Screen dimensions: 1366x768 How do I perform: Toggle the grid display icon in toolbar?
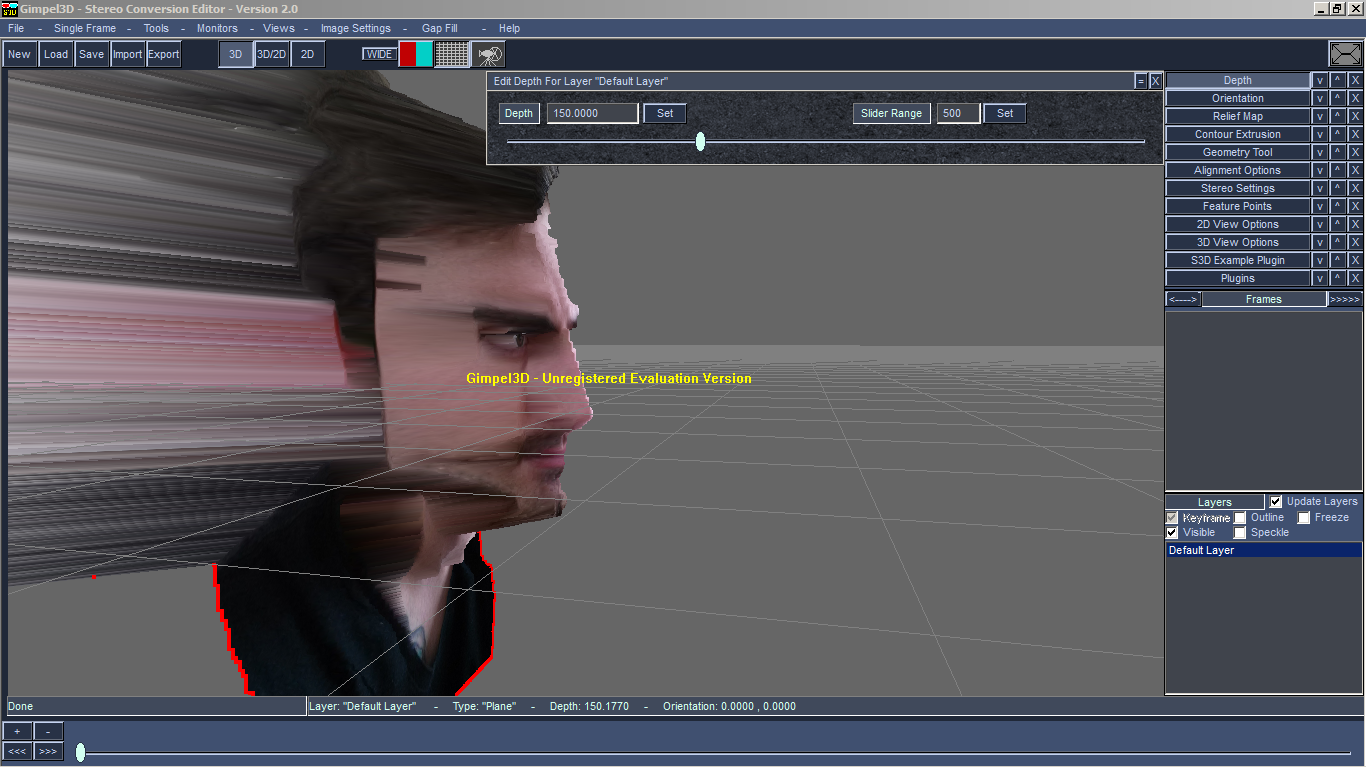coord(452,54)
